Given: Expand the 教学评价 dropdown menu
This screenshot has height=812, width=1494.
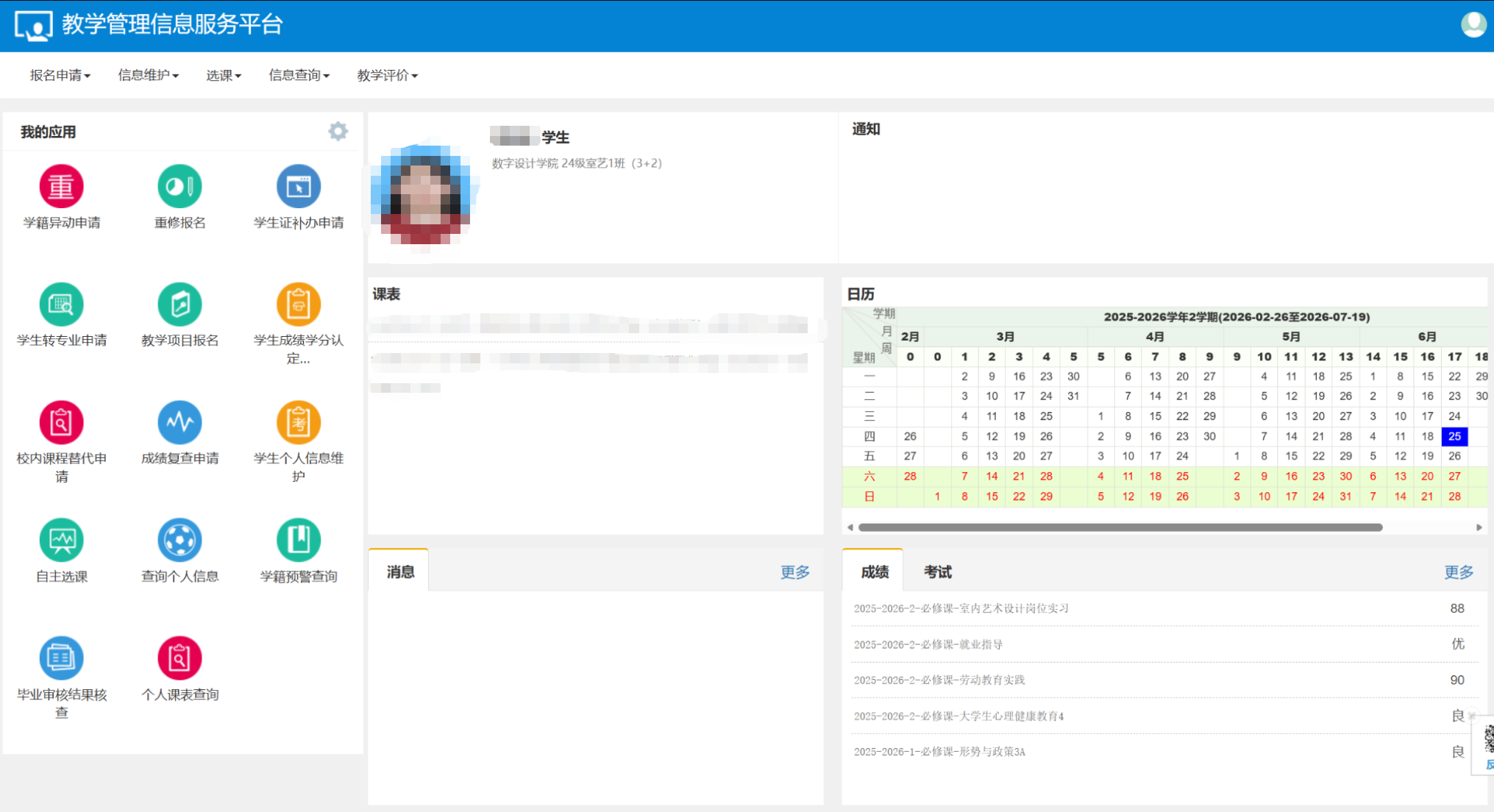Looking at the screenshot, I should point(387,75).
